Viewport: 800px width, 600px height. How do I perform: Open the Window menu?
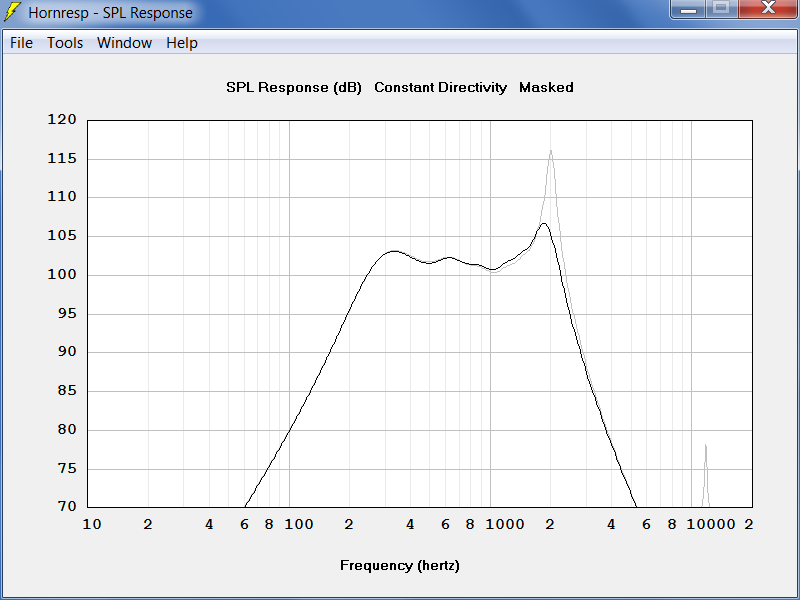124,43
